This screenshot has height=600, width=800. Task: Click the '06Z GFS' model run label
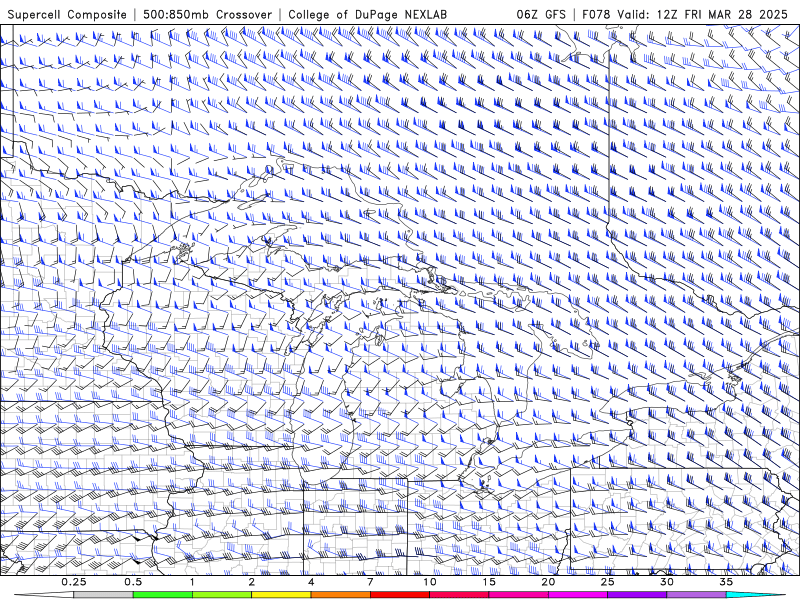(x=541, y=14)
